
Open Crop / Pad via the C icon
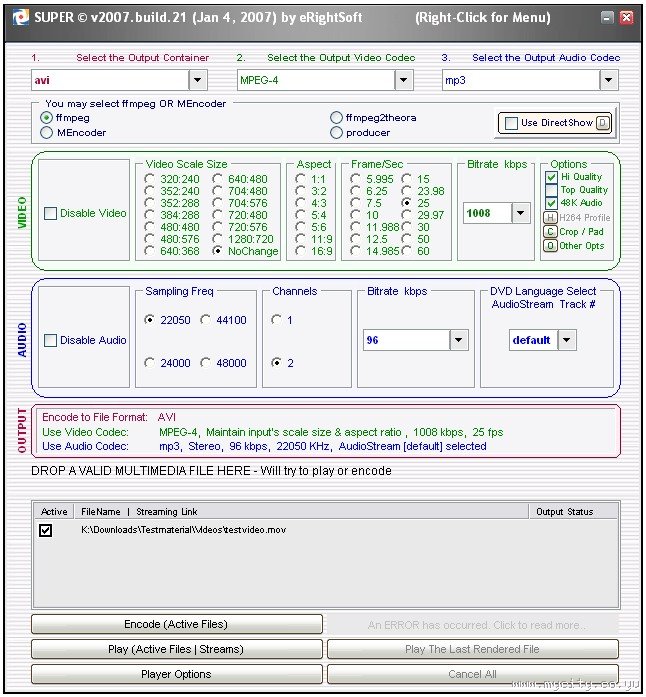[550, 232]
